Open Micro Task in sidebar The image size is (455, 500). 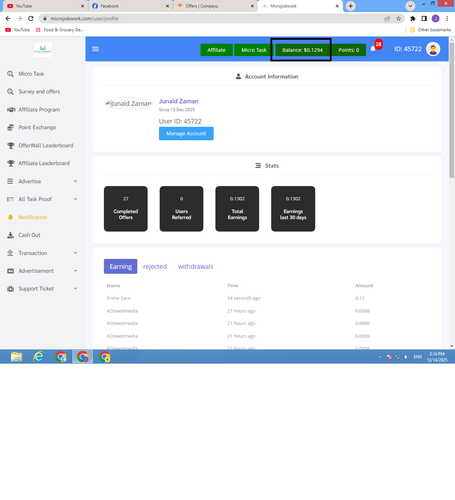[31, 74]
